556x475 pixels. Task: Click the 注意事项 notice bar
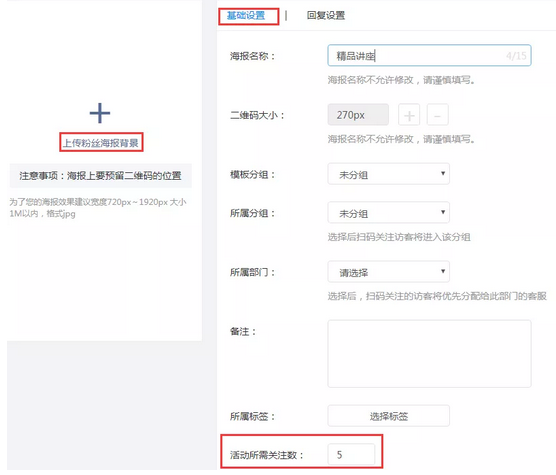pyautogui.click(x=101, y=175)
